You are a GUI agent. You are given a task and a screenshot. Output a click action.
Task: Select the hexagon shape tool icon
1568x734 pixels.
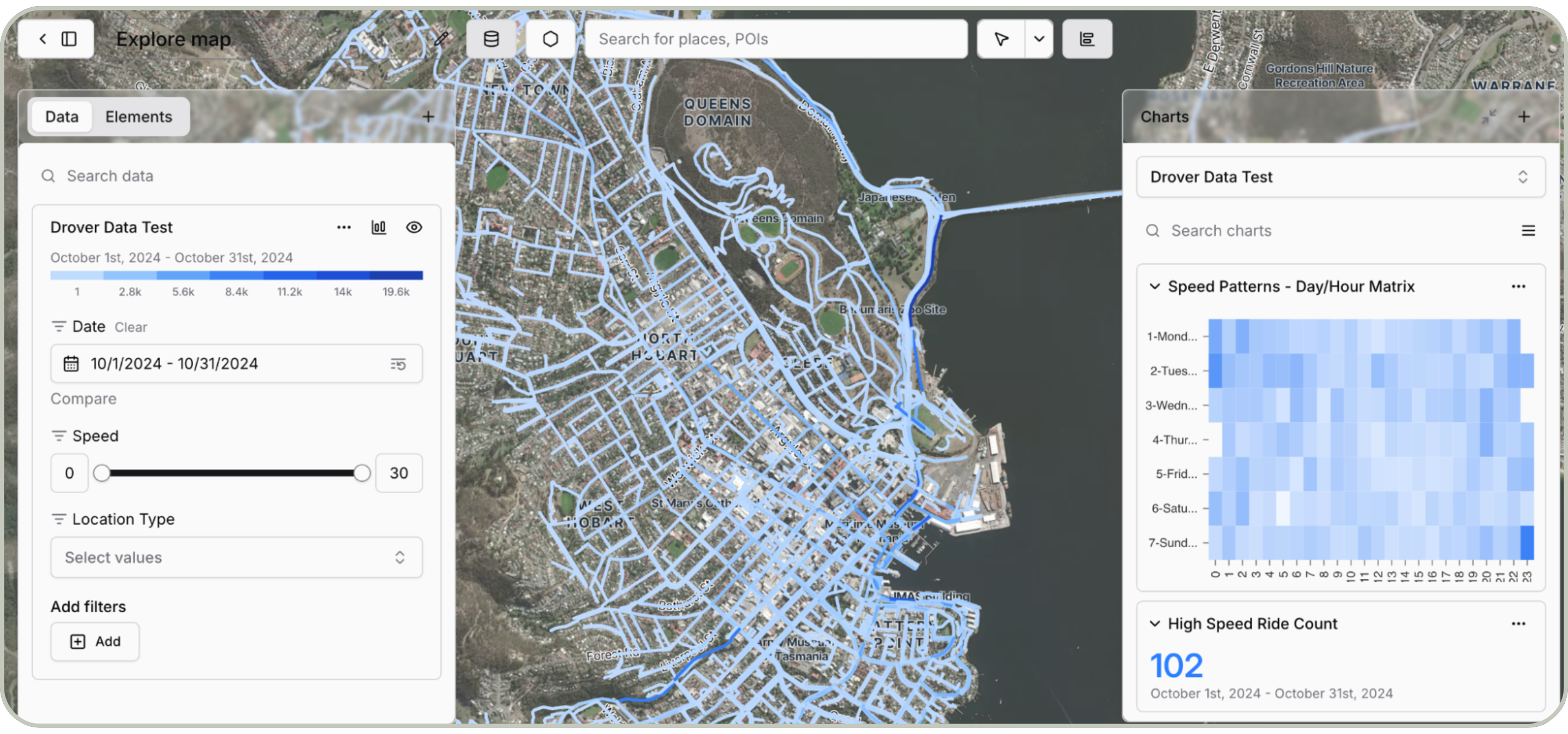tap(550, 39)
